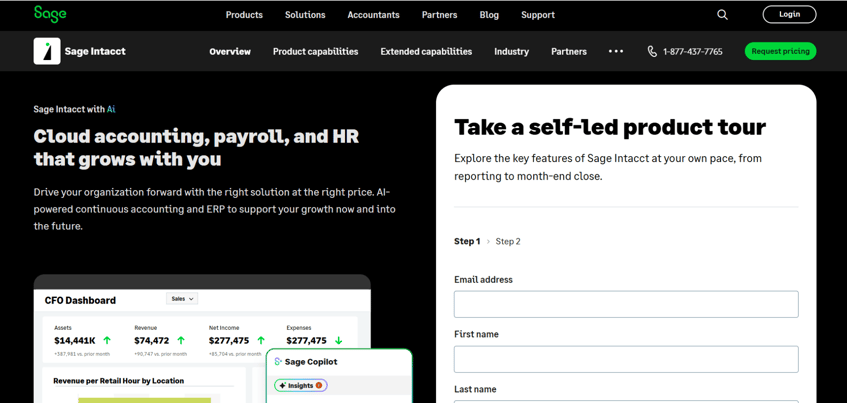Click the Sage Copilot logo icon

(x=278, y=362)
